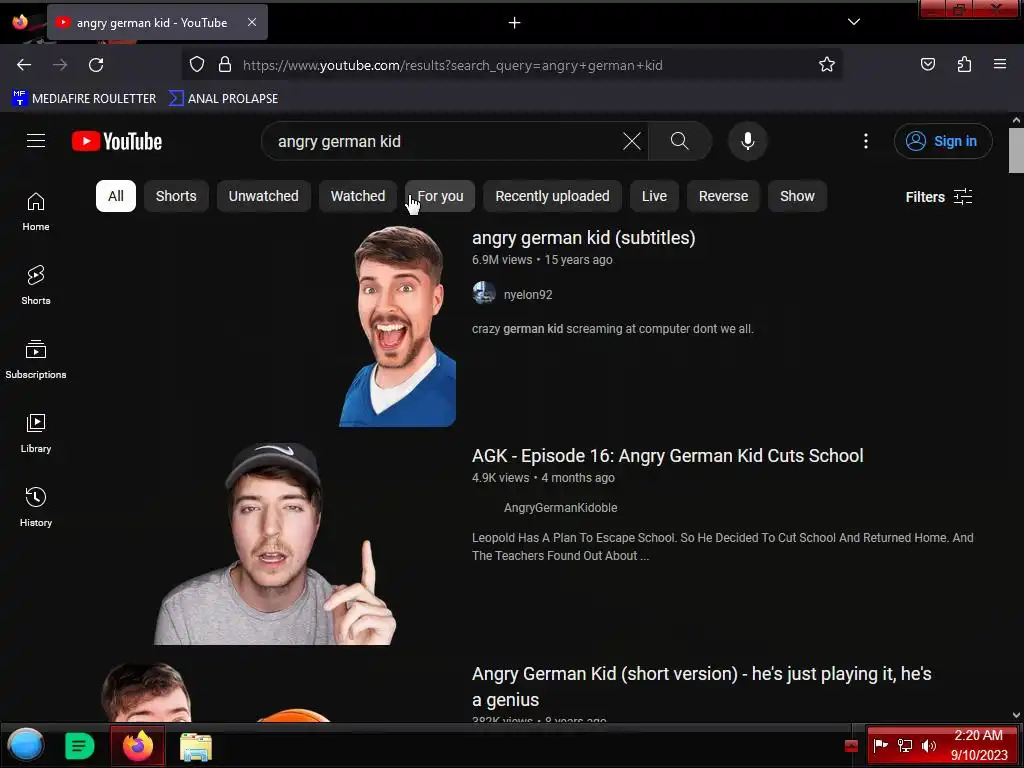Click the forward navigation arrow
Viewport: 1024px width, 768px height.
(60, 65)
